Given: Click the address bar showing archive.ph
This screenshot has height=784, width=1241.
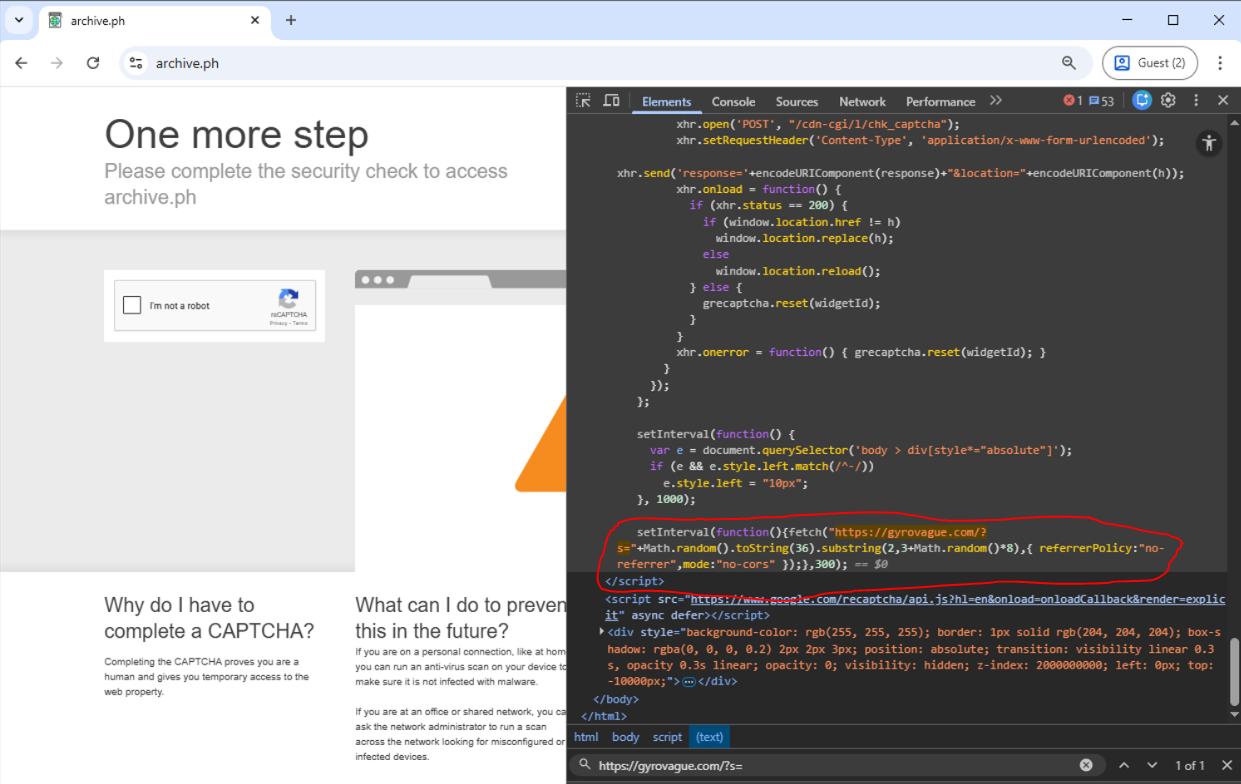Looking at the screenshot, I should point(600,63).
